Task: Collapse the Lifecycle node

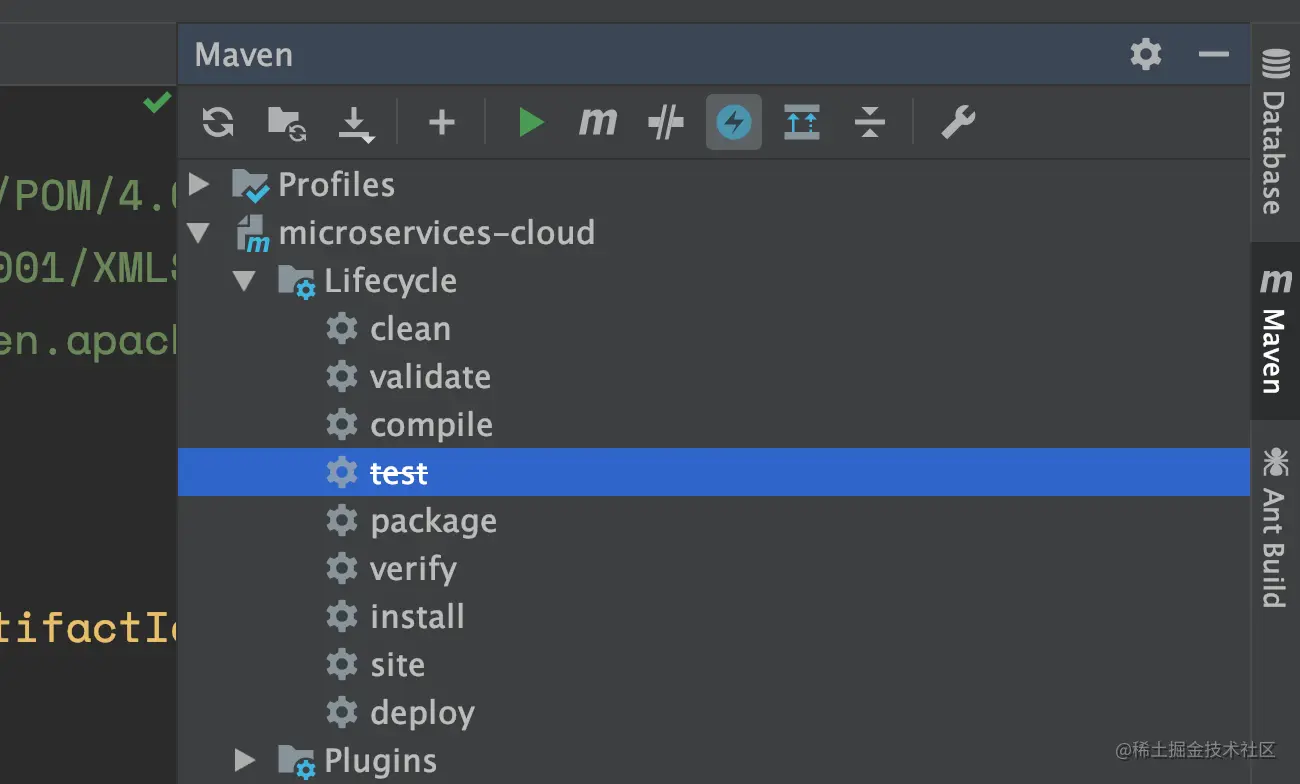Action: [245, 281]
